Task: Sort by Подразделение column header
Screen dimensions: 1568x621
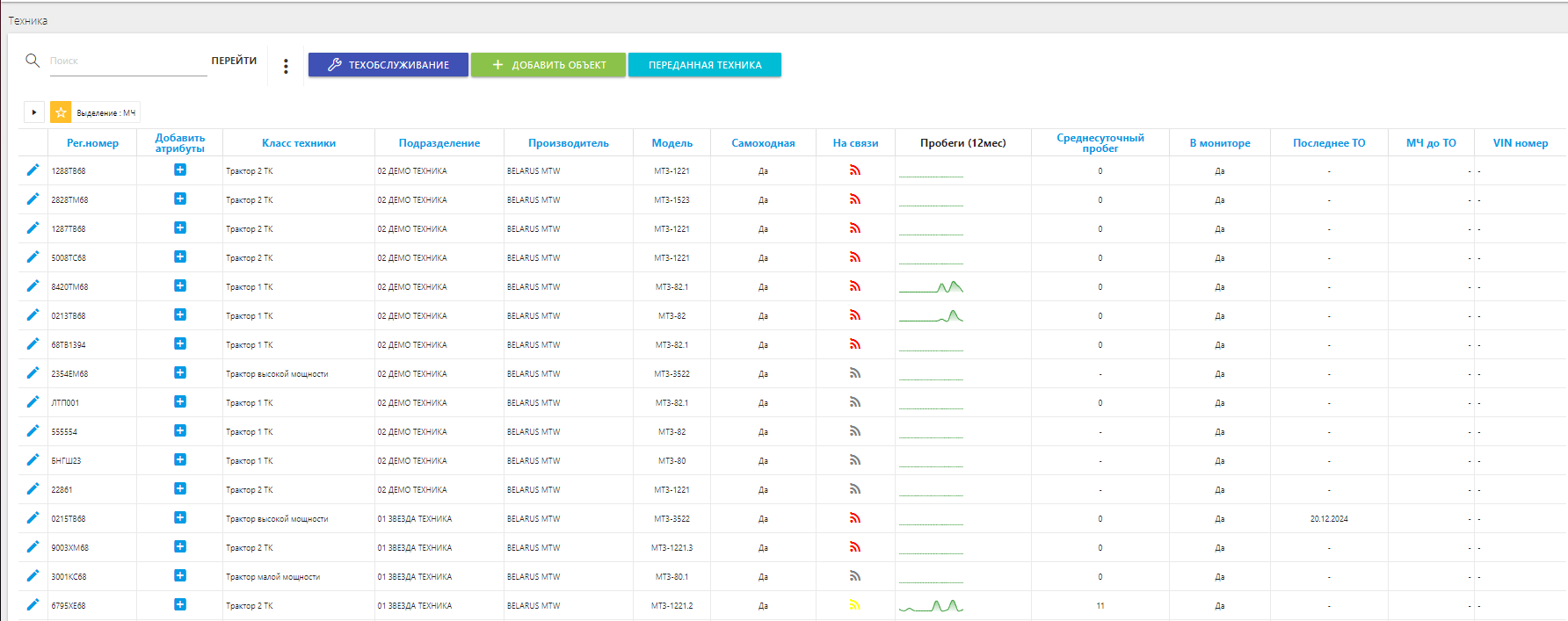Action: [x=439, y=143]
